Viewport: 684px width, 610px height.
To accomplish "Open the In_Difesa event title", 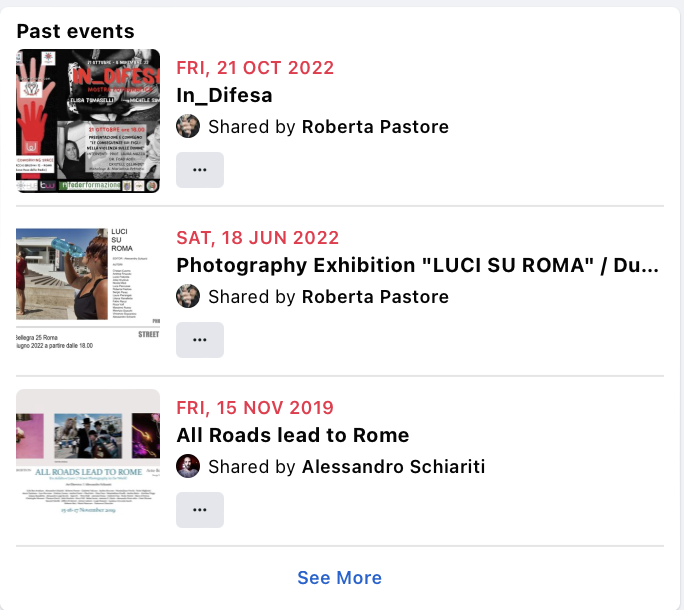I will pyautogui.click(x=224, y=95).
